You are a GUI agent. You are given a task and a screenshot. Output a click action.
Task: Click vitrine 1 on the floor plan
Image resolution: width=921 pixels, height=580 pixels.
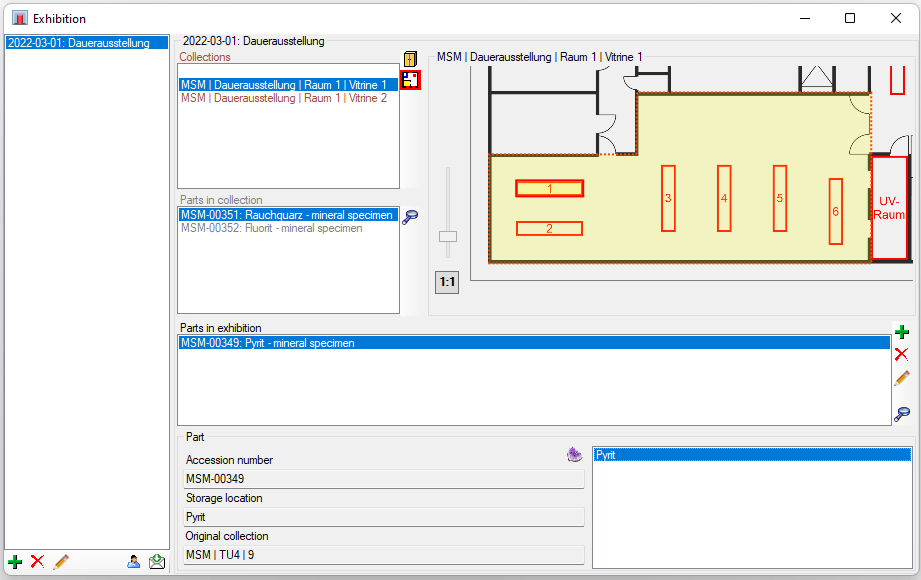[549, 189]
